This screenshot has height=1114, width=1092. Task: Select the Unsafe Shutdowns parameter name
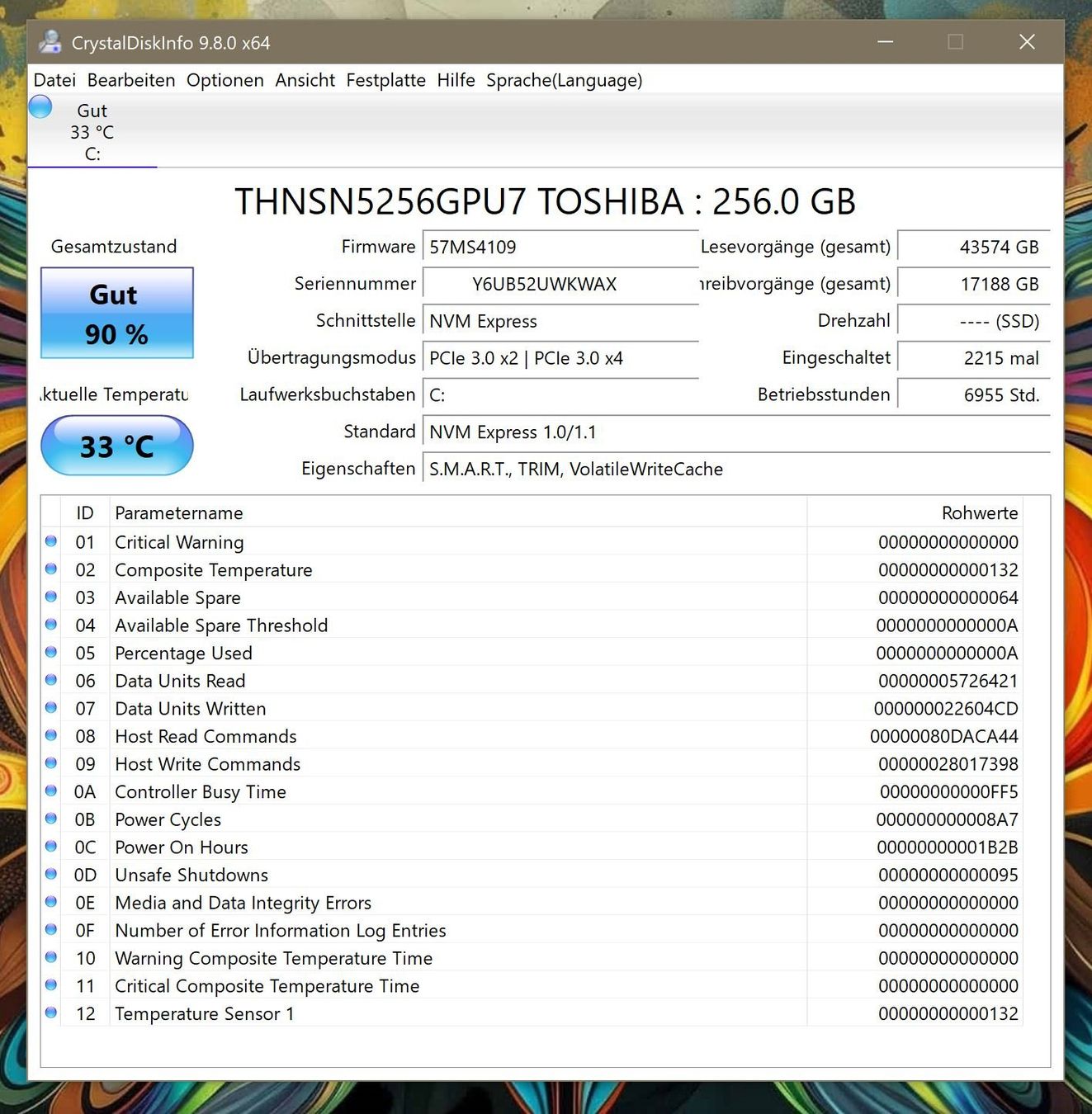point(191,876)
